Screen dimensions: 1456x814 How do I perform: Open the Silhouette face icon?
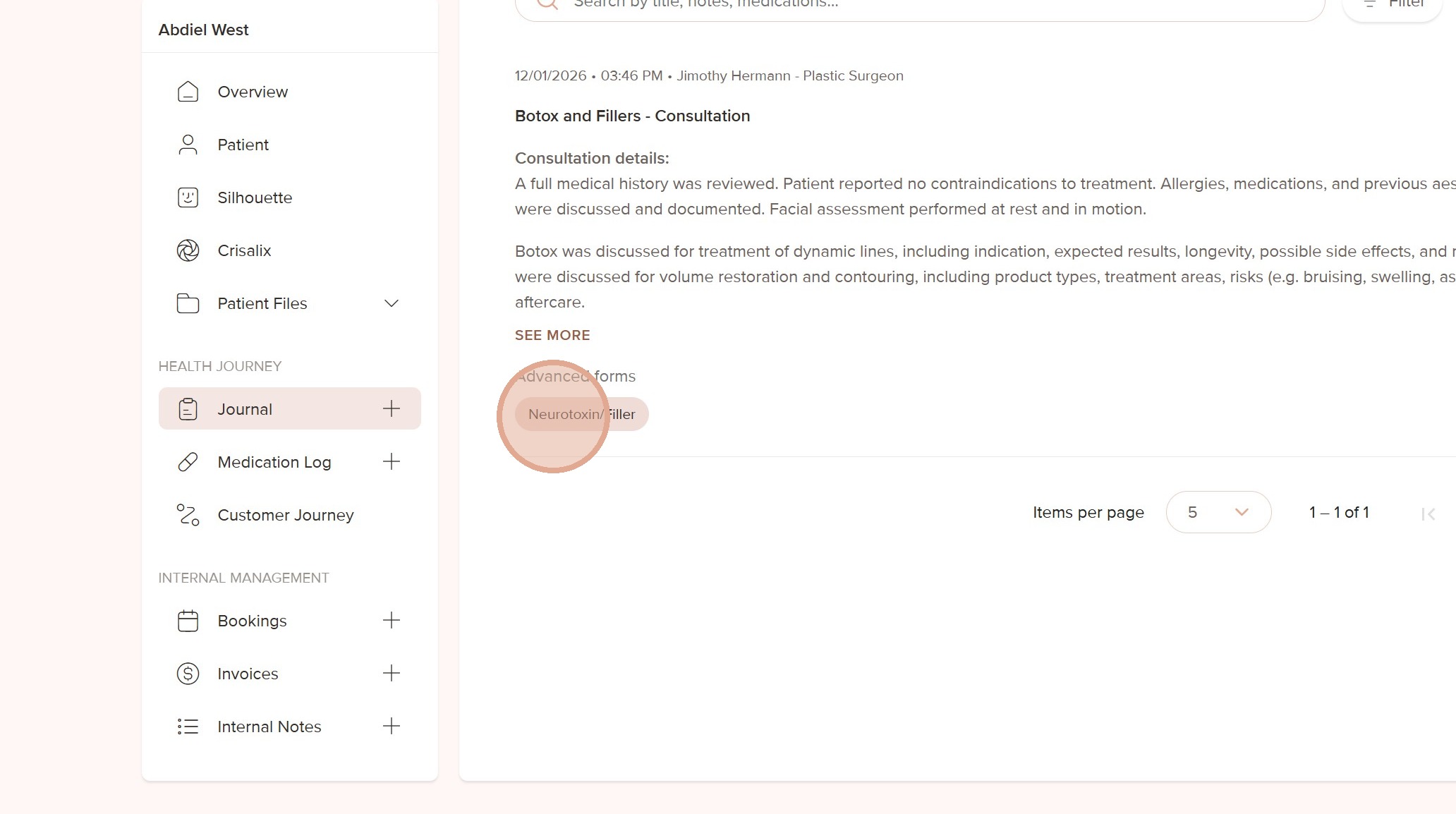(188, 198)
